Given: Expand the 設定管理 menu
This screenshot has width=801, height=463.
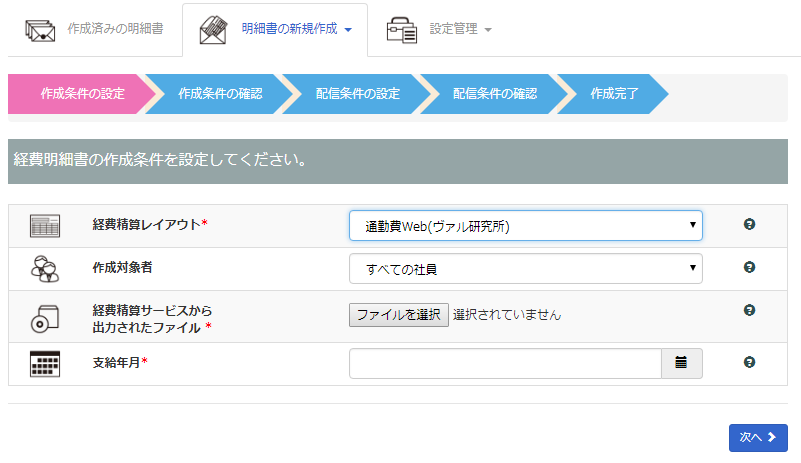Looking at the screenshot, I should [460, 30].
